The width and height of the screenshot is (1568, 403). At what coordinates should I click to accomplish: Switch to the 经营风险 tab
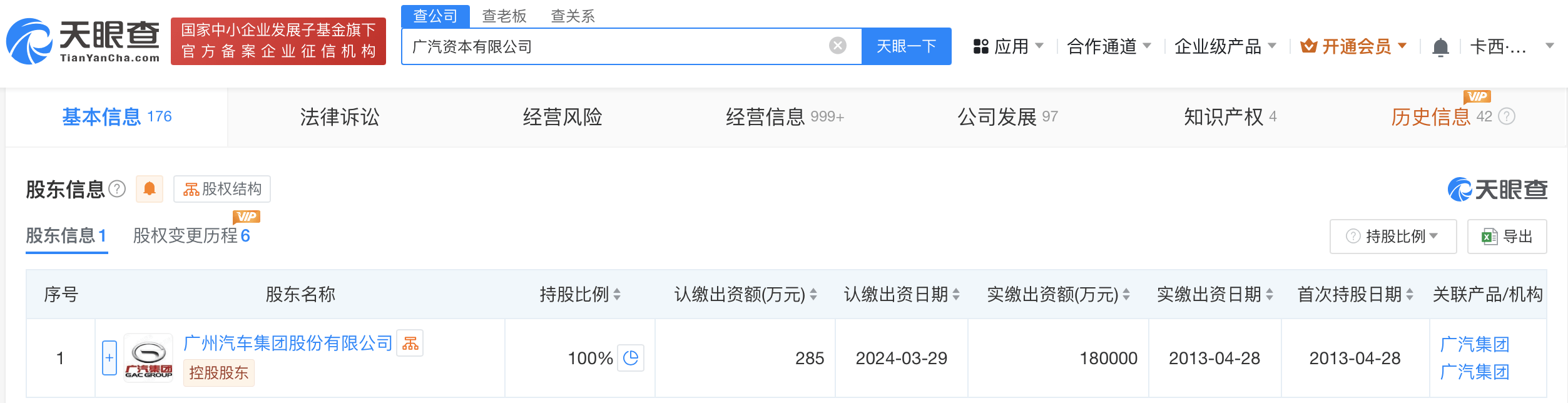coord(563,117)
